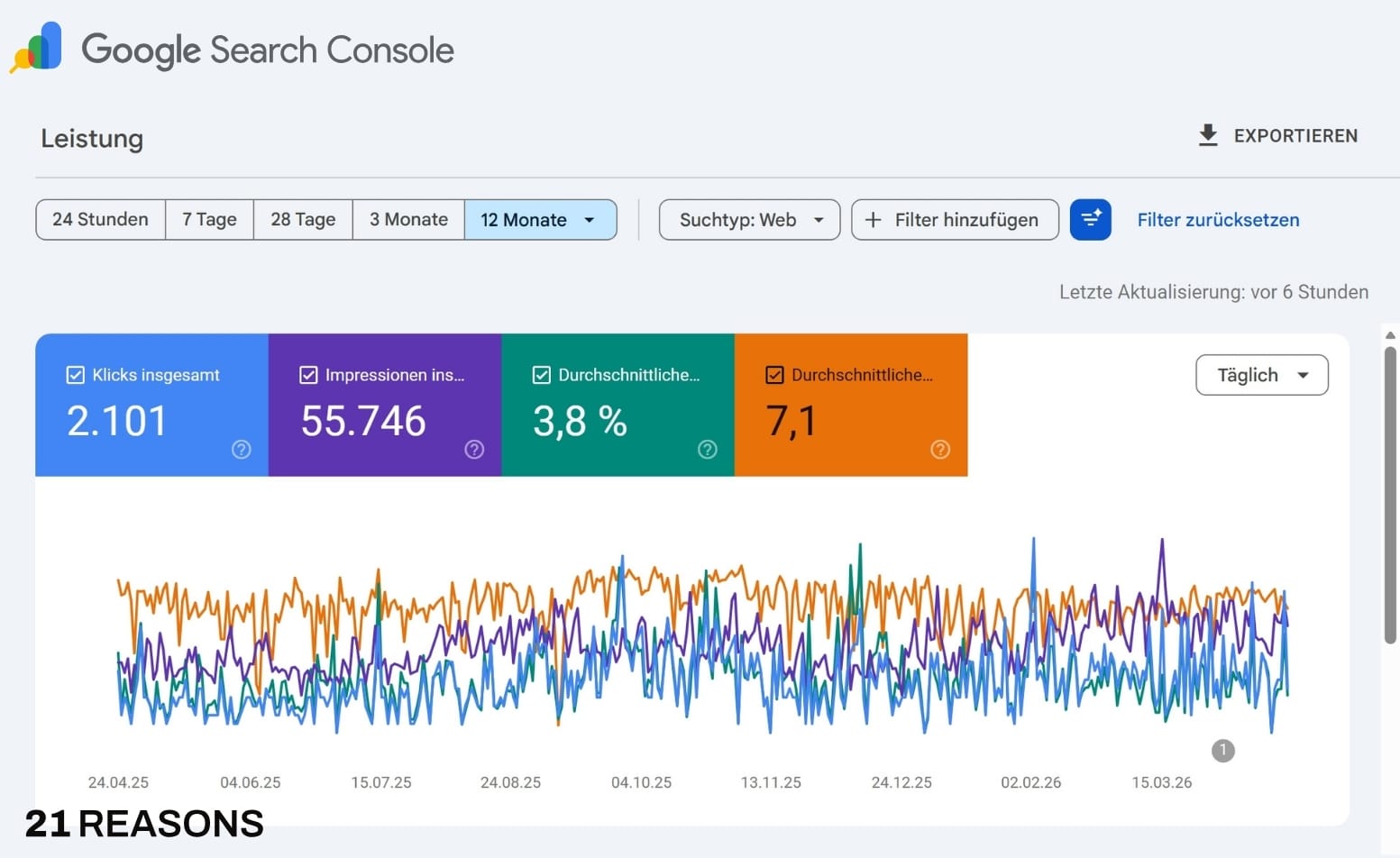Click the 04.06.25 axis date label
The image size is (1400, 858).
(251, 782)
